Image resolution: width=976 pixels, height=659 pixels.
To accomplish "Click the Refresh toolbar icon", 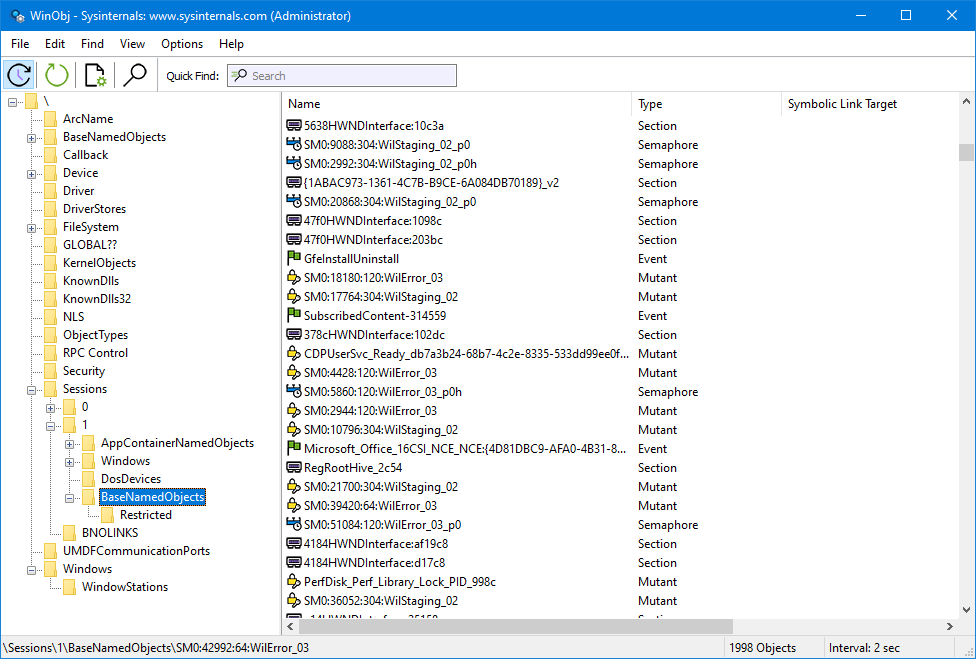I will 18,74.
